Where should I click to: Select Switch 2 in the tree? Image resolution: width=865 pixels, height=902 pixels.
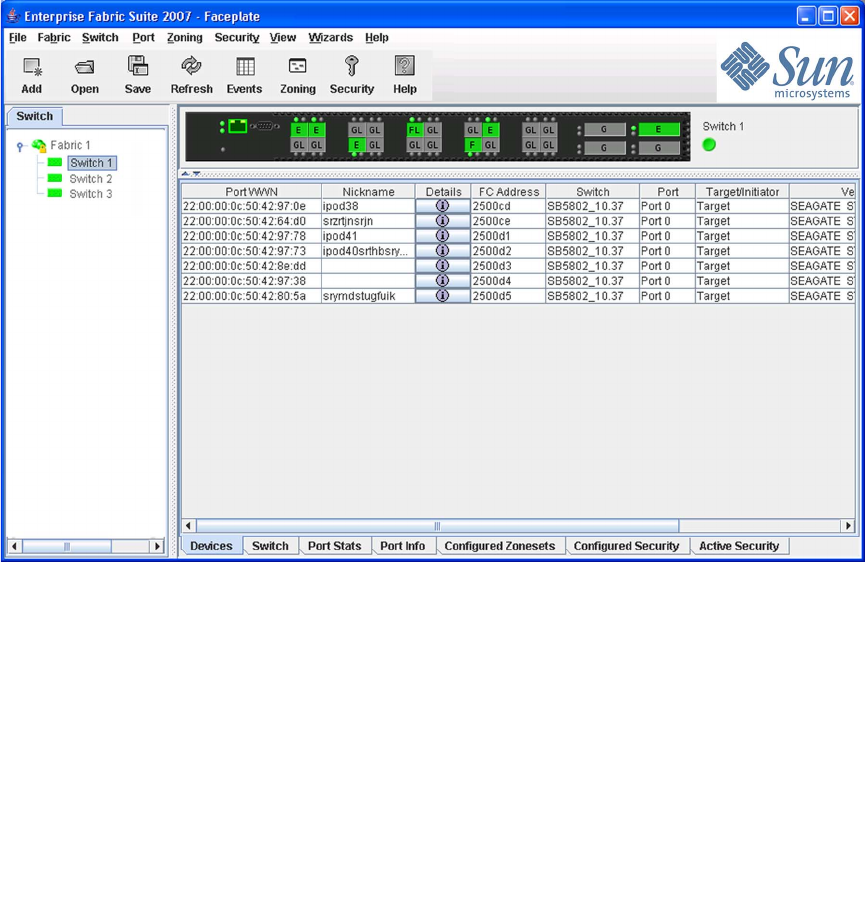click(91, 178)
